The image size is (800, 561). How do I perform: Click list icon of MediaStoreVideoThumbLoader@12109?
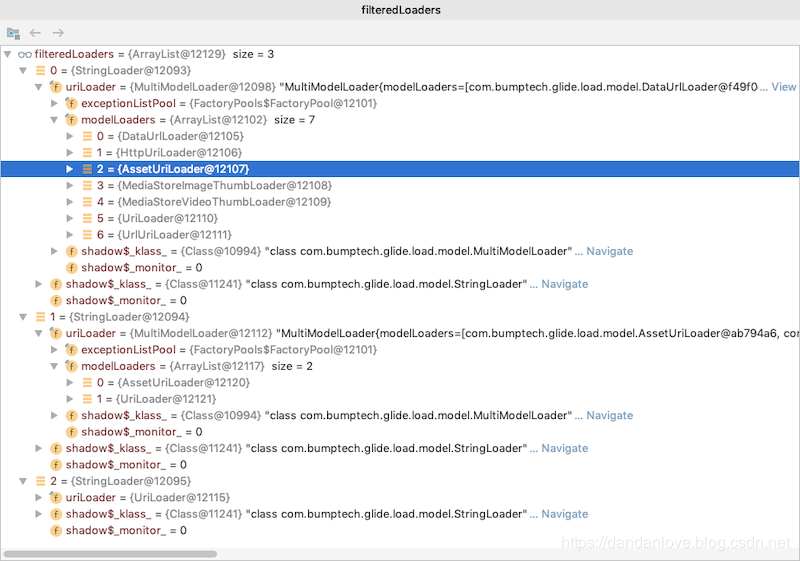pos(87,202)
